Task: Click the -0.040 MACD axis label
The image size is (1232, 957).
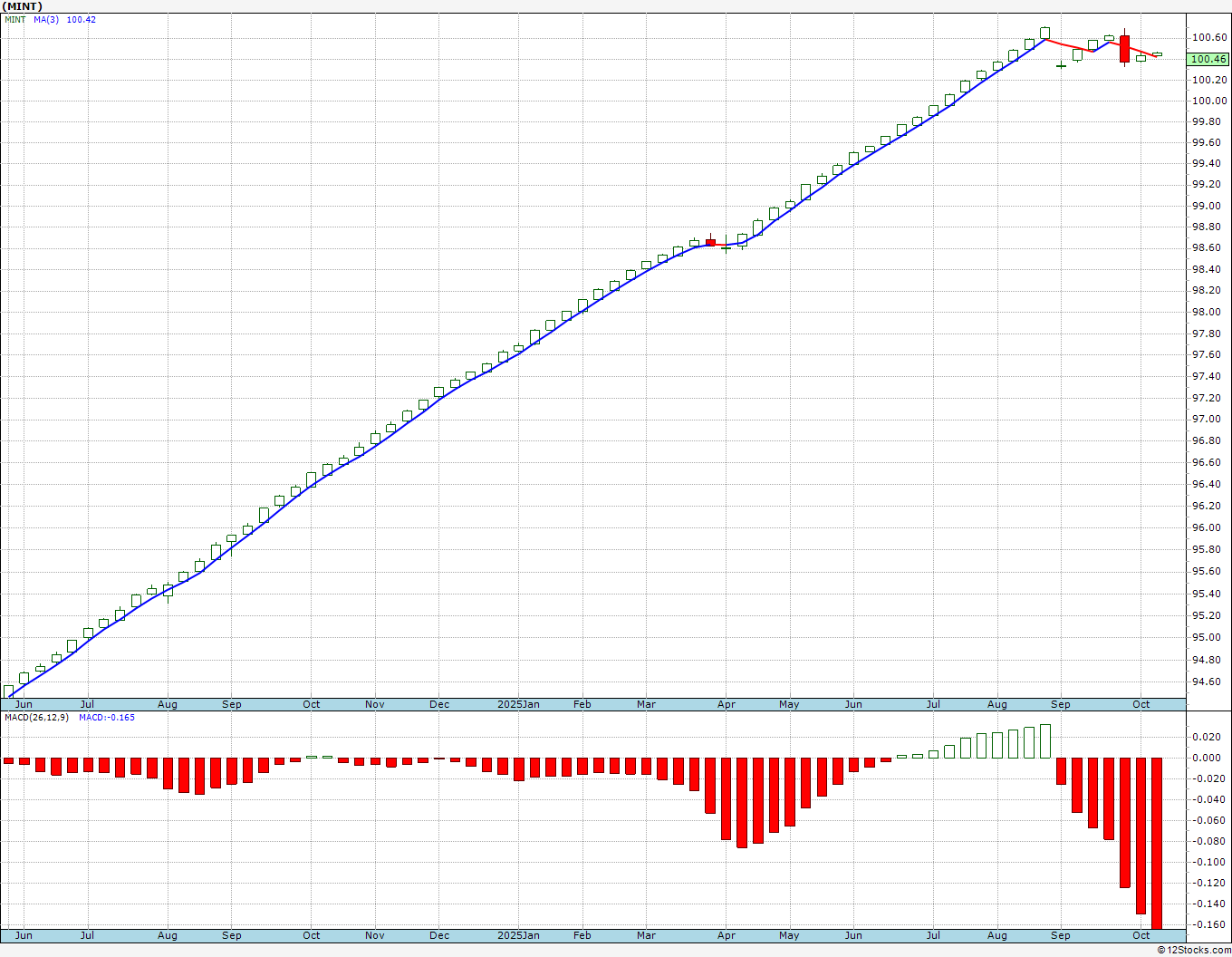Action: pyautogui.click(x=1208, y=799)
